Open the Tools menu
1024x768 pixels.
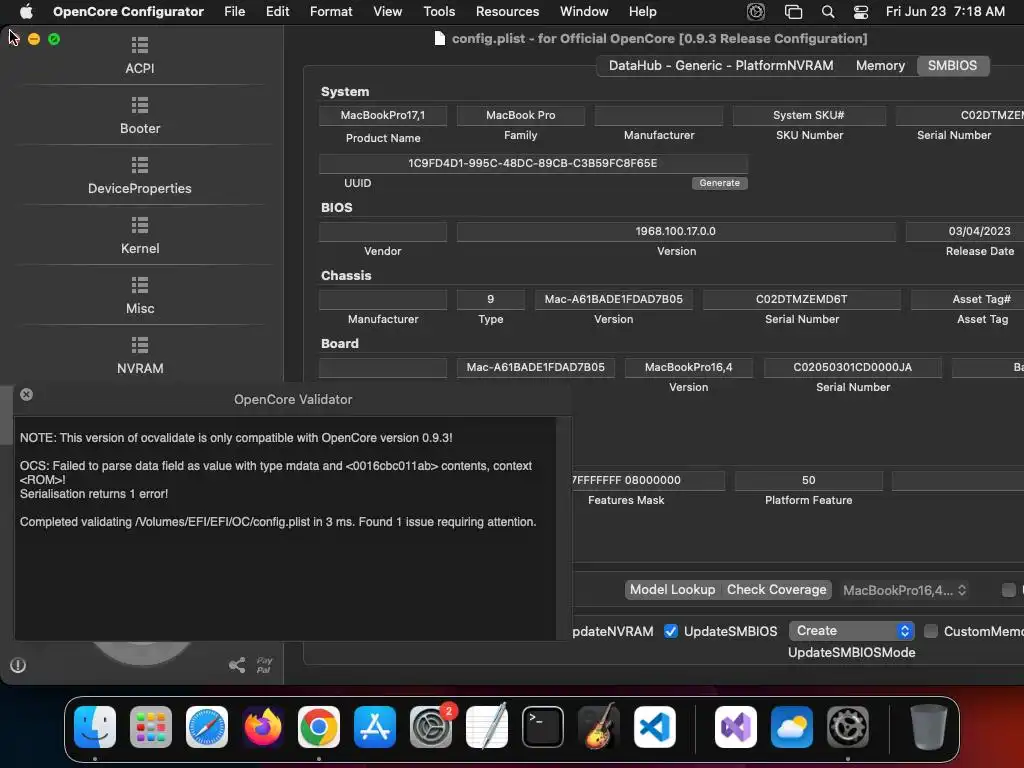(439, 12)
